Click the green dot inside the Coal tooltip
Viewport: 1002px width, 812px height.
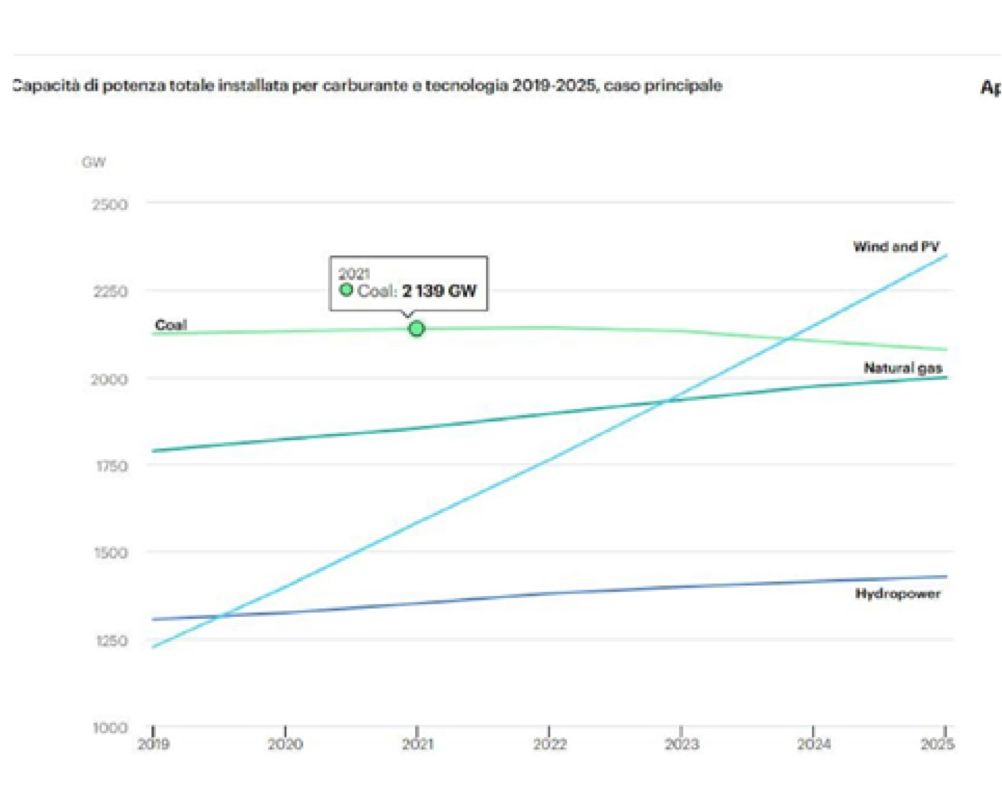click(346, 290)
